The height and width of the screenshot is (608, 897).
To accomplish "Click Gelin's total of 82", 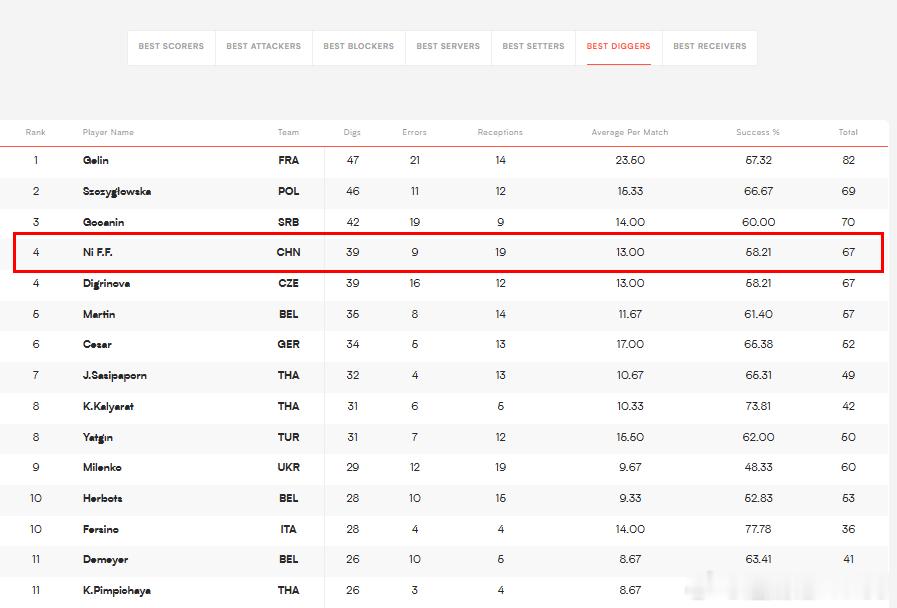I will (x=848, y=160).
